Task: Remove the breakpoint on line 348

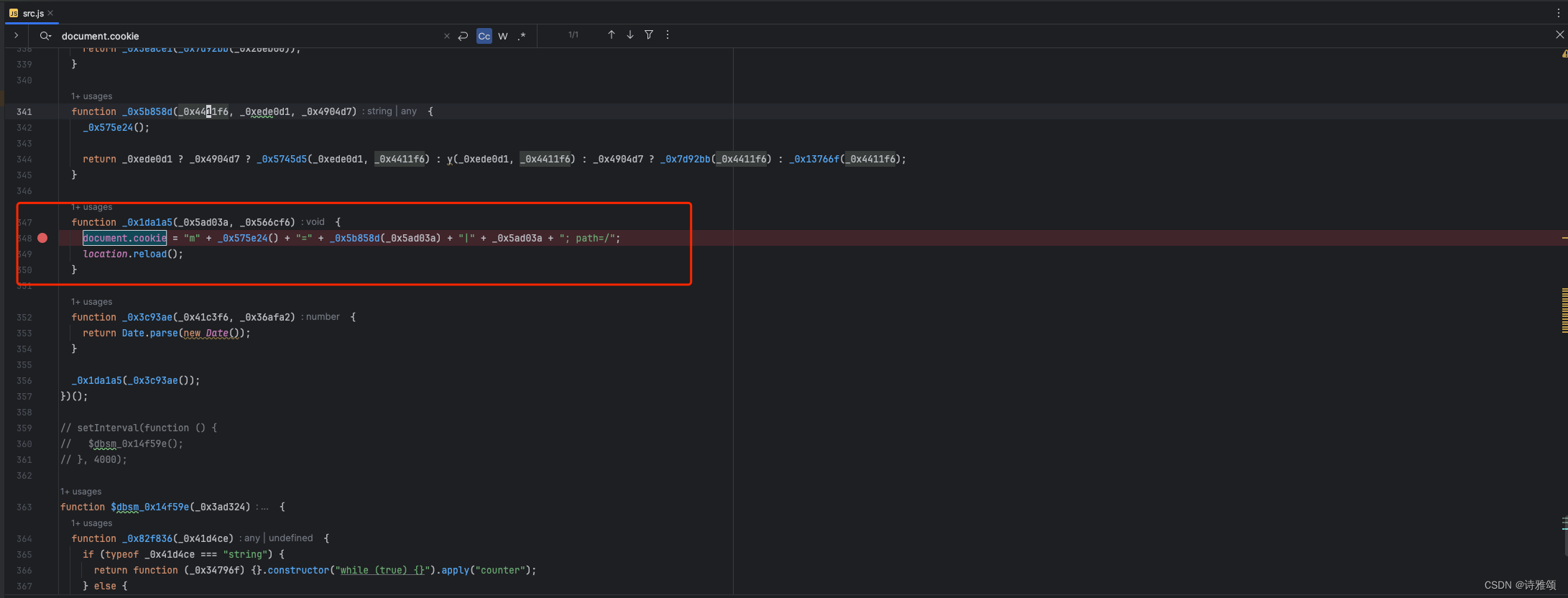Action: [42, 238]
